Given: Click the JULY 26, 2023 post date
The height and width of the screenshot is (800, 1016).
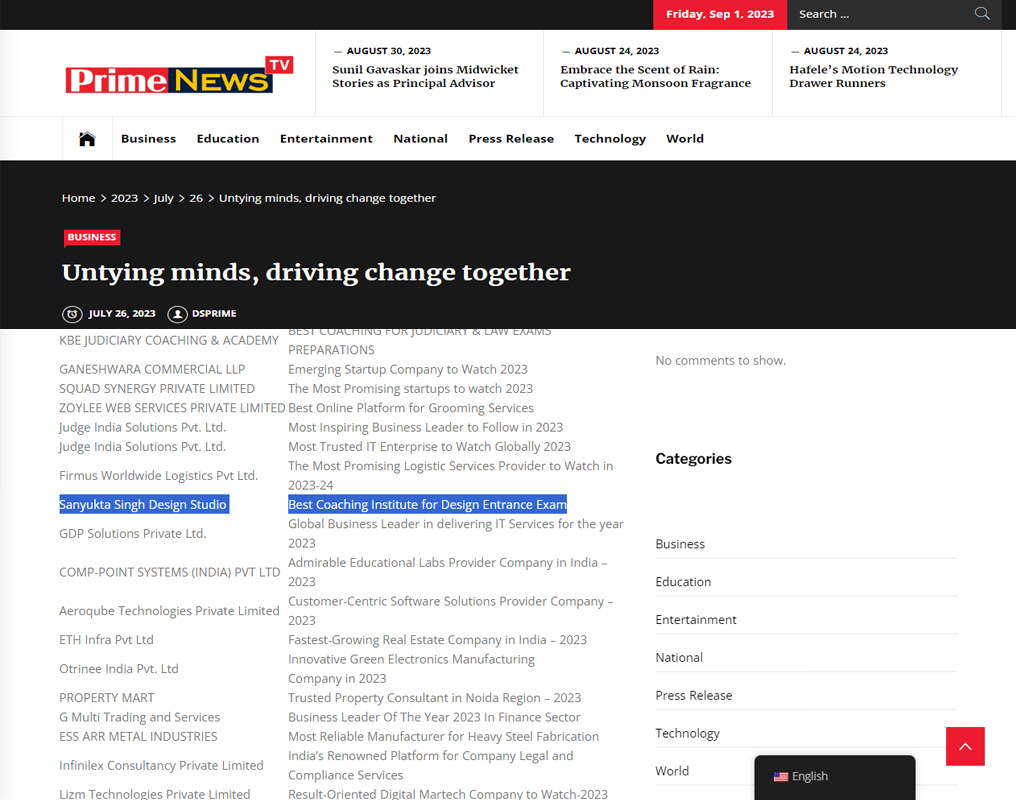Looking at the screenshot, I should (x=122, y=314).
